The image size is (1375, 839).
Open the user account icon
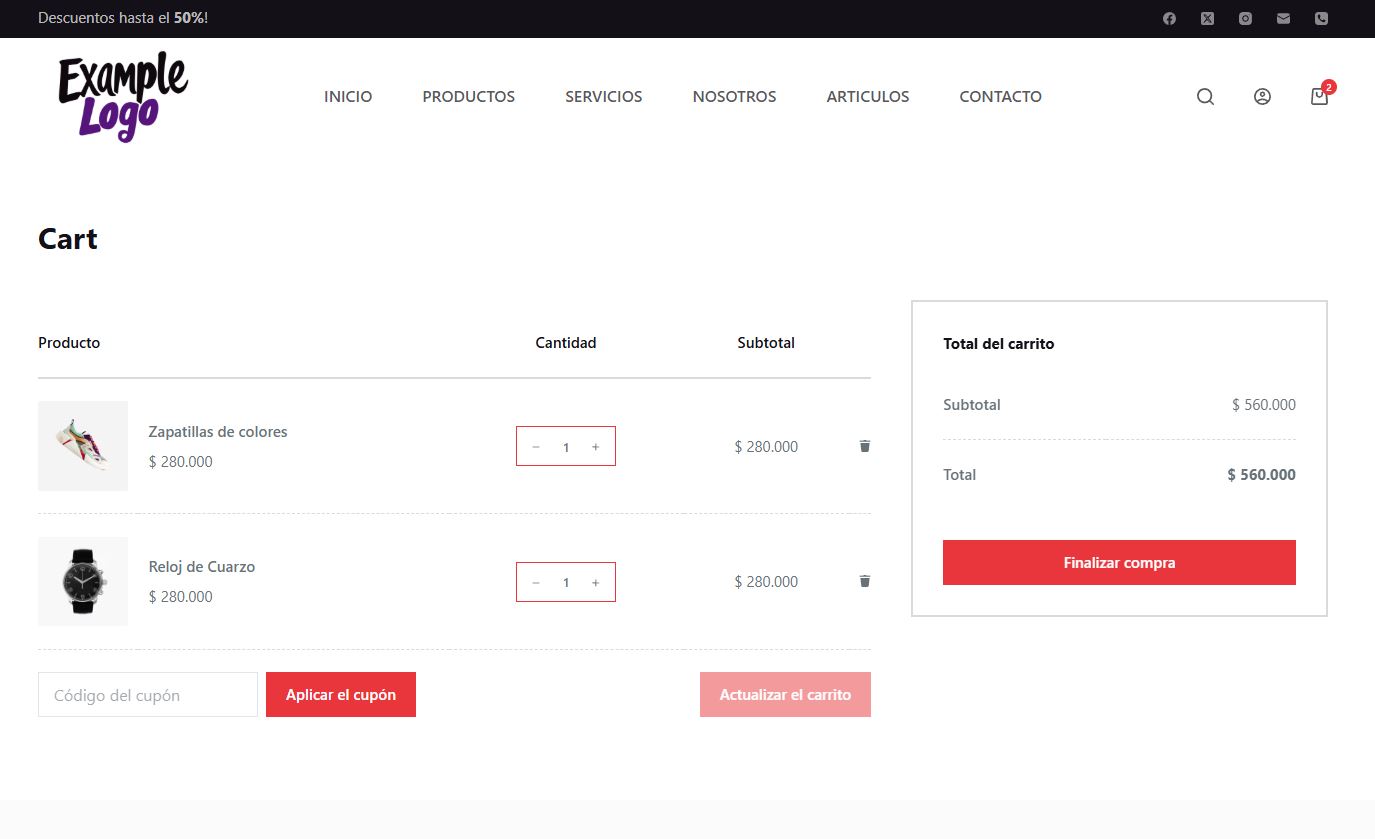pyautogui.click(x=1262, y=97)
